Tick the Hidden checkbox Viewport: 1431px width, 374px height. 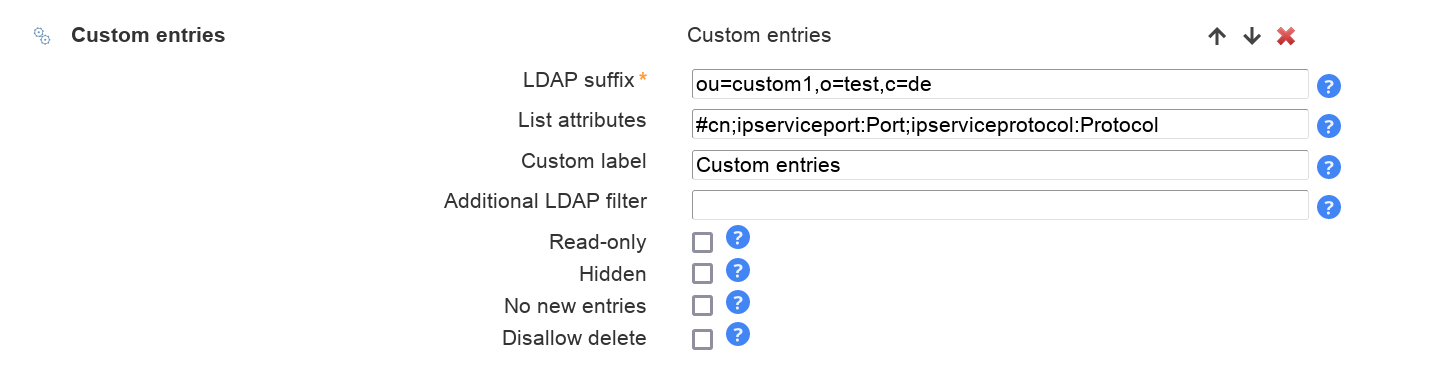(x=703, y=274)
